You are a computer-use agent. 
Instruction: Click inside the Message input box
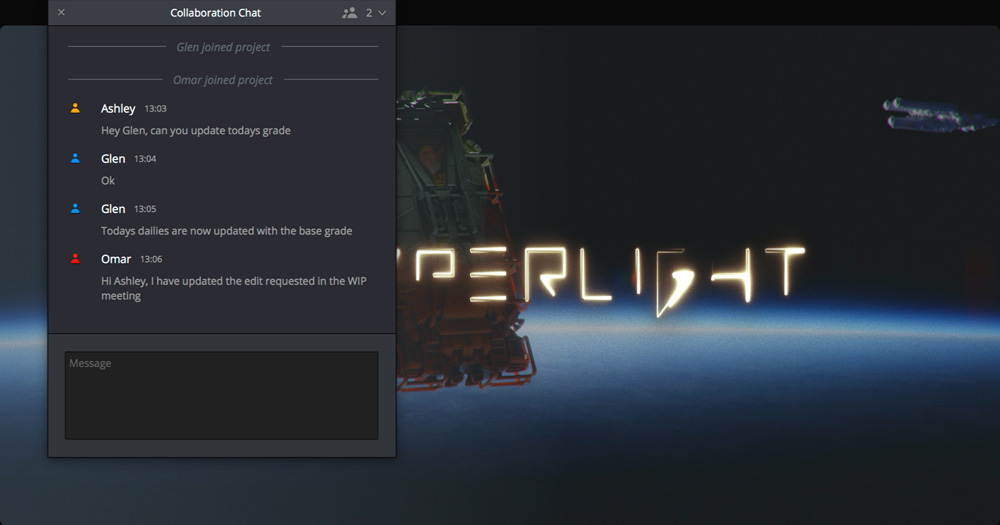(x=221, y=395)
